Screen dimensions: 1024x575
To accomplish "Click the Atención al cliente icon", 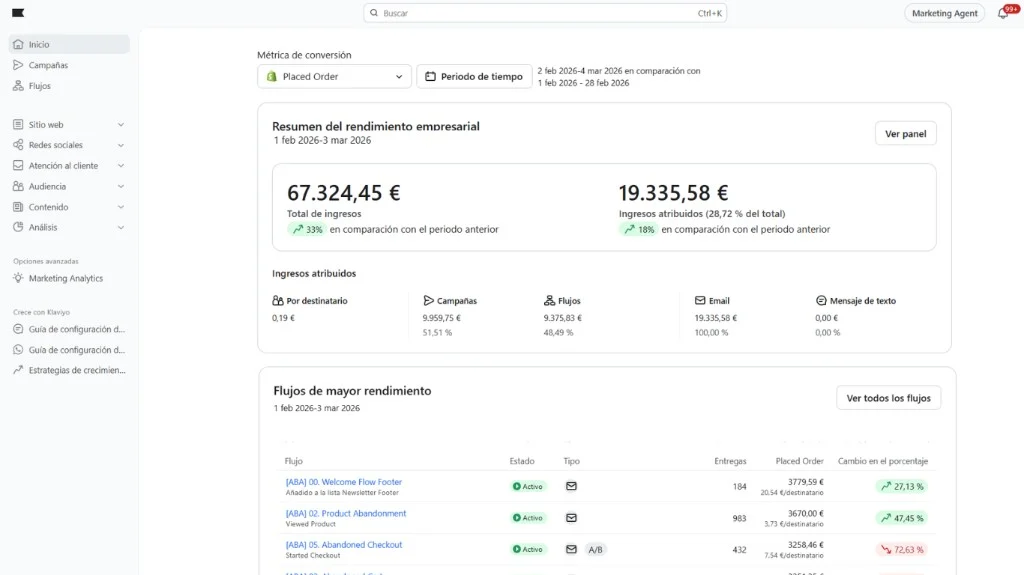I will pyautogui.click(x=18, y=165).
